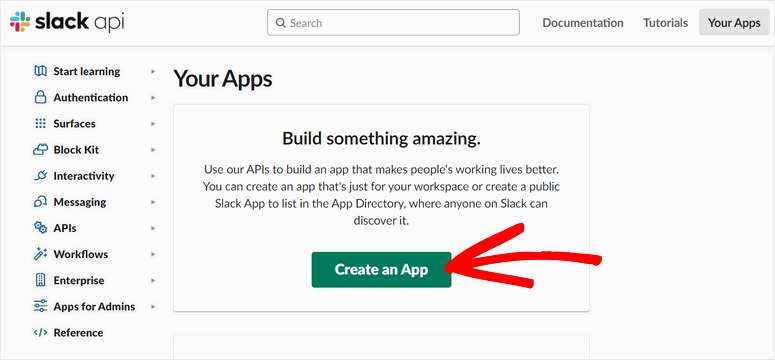Click the Interactivity plug icon
The image size is (775, 360).
pos(40,176)
